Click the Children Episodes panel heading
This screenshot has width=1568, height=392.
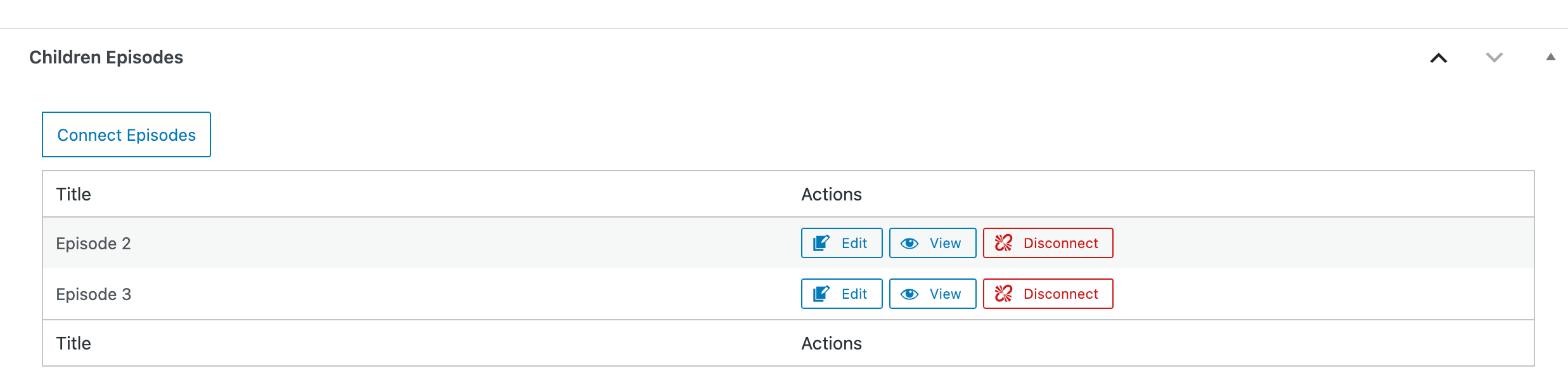pyautogui.click(x=106, y=57)
